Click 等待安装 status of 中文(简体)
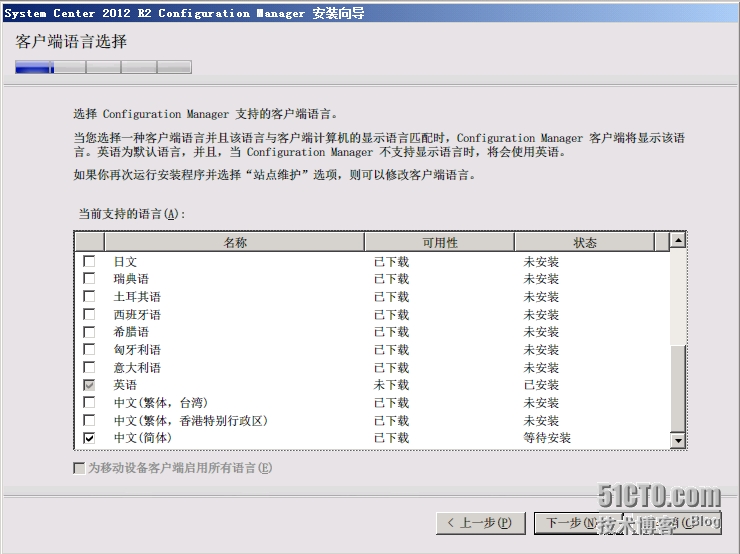The height and width of the screenshot is (554, 740). coord(547,438)
